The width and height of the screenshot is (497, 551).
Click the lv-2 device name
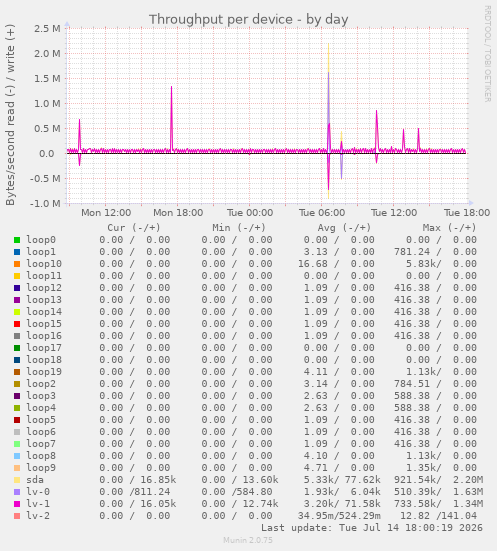coord(38,516)
